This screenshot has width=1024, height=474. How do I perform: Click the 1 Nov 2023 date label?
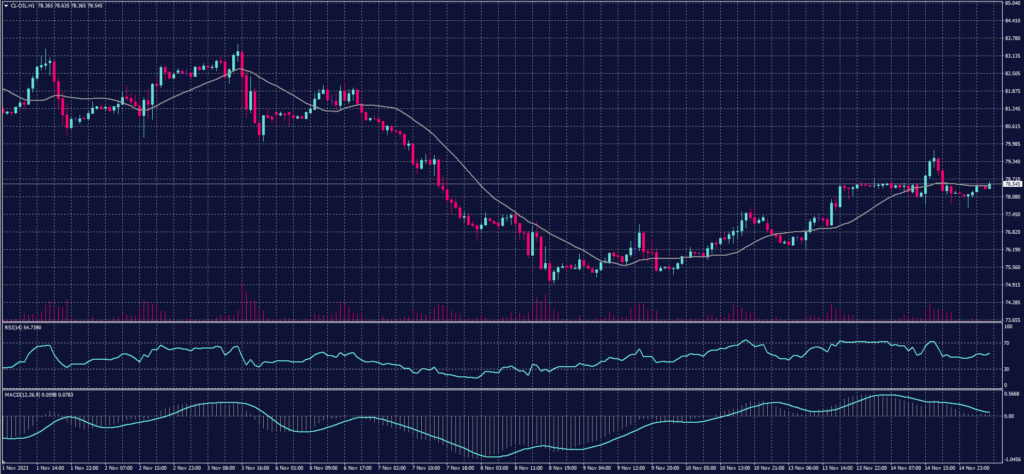[x=14, y=467]
